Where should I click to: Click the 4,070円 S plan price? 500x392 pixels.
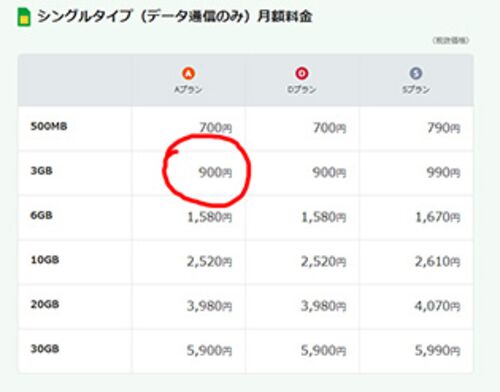pyautogui.click(x=438, y=306)
